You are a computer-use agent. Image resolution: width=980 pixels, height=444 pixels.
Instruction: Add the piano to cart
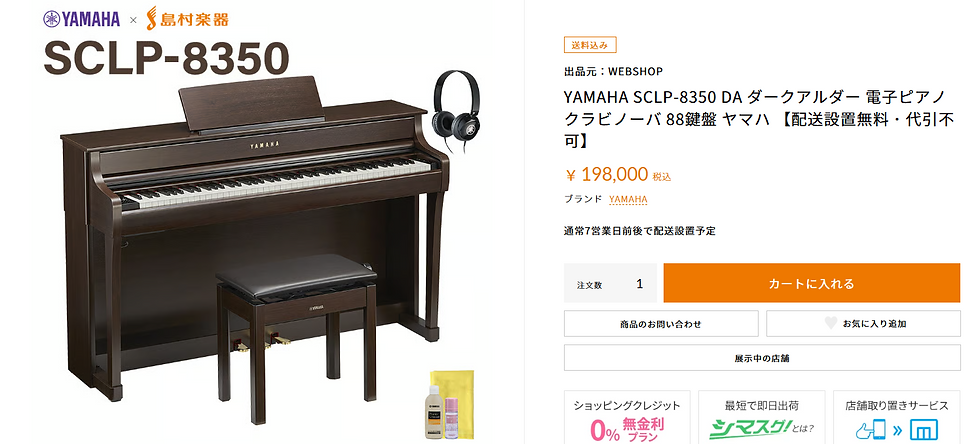pos(811,283)
